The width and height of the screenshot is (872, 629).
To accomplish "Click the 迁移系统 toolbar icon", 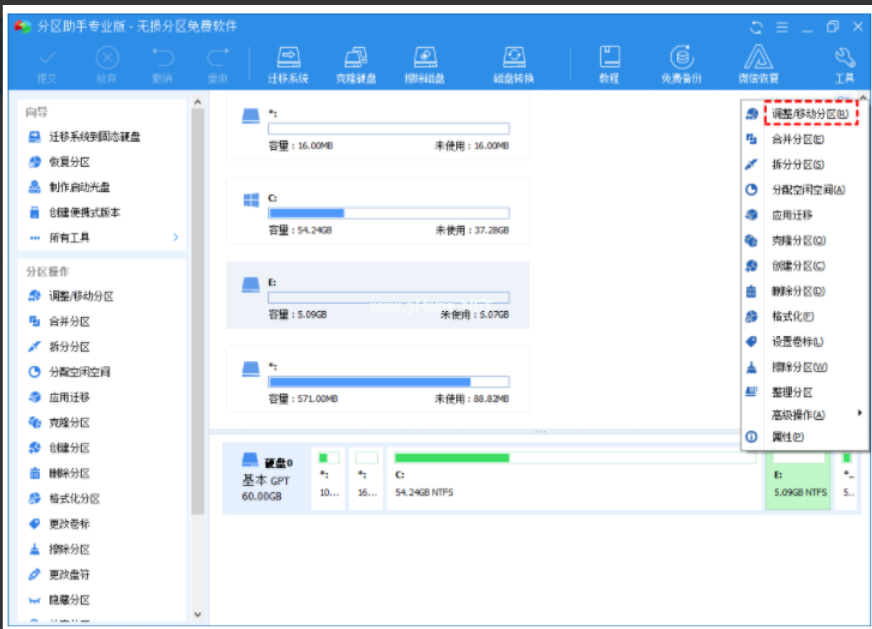I will tap(288, 63).
